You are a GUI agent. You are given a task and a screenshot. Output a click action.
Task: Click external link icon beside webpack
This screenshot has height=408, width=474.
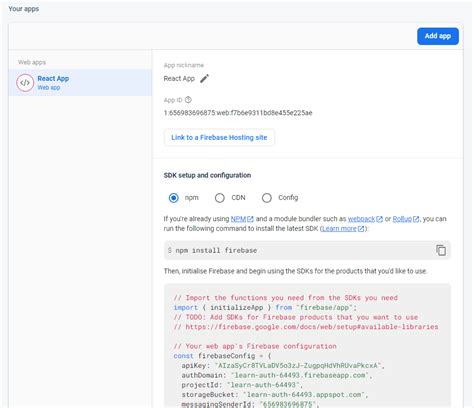tap(379, 219)
